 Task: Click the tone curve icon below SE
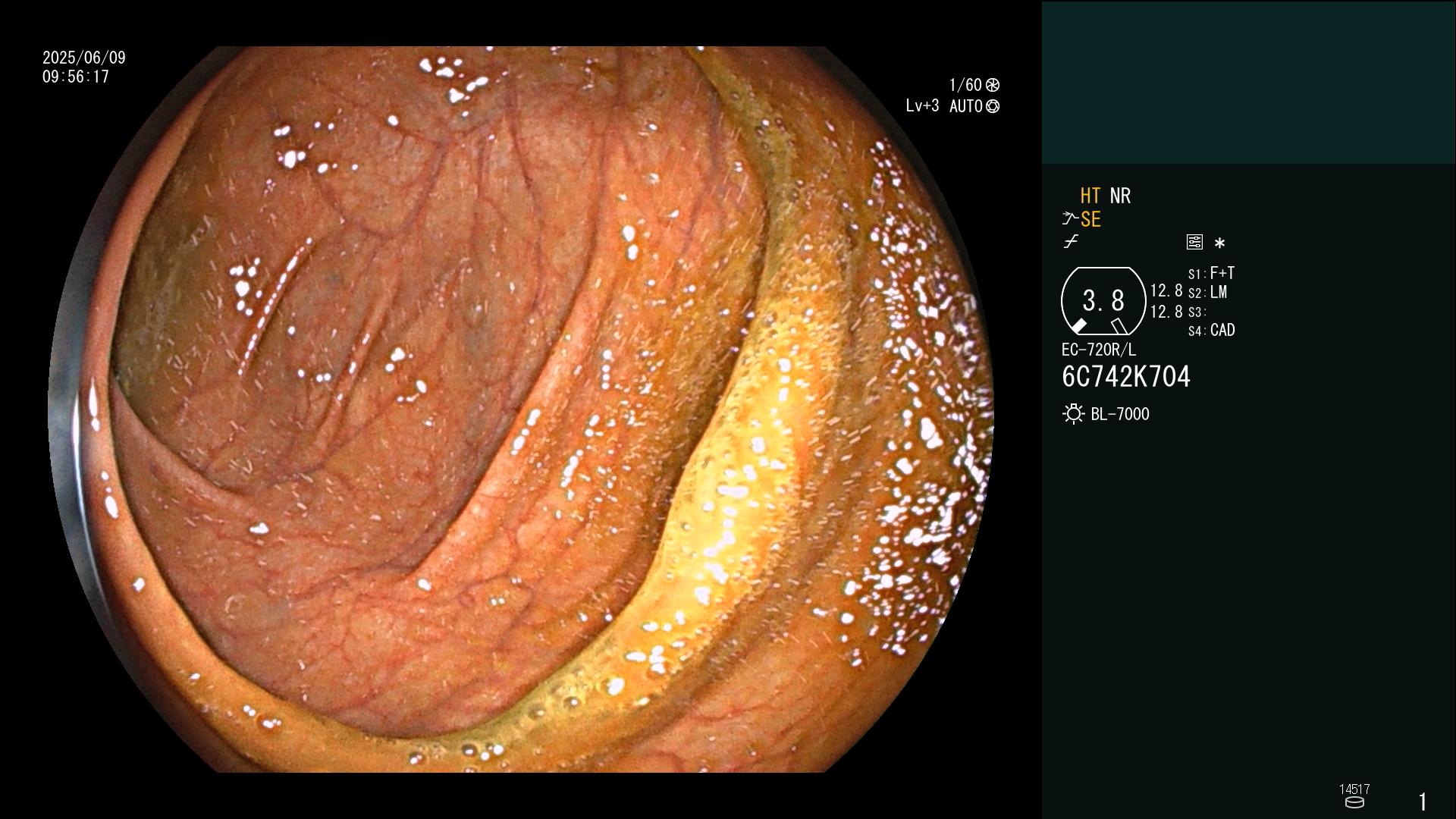[1071, 242]
